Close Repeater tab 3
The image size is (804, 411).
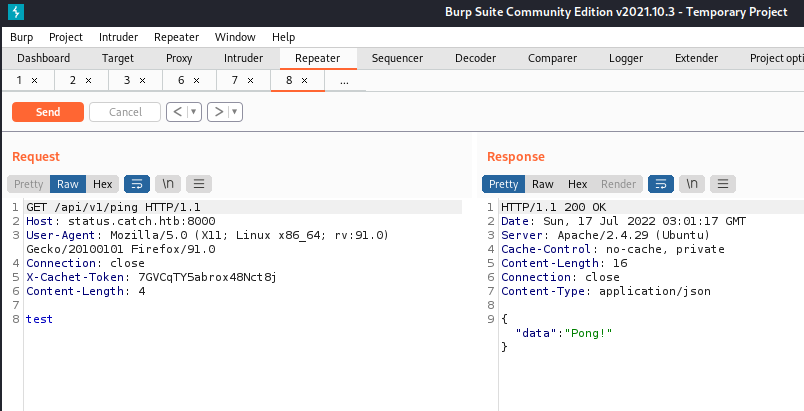click(143, 80)
